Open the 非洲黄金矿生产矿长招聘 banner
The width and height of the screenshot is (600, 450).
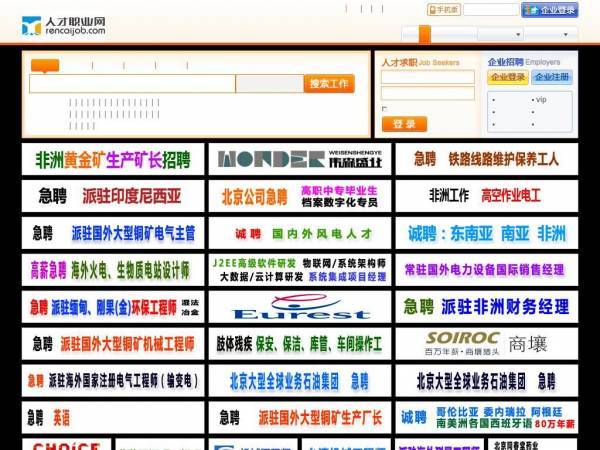[x=113, y=159]
